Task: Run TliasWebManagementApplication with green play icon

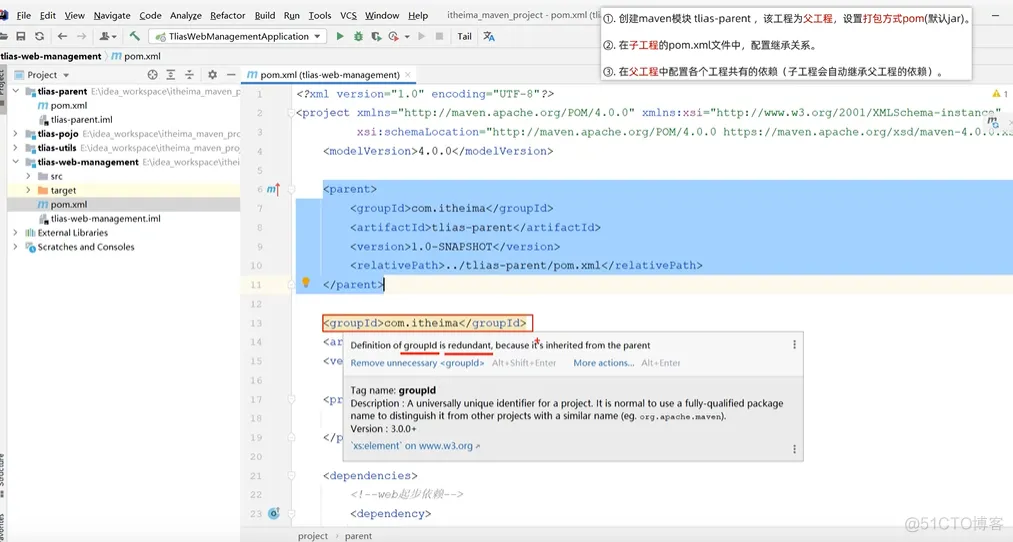Action: [340, 37]
